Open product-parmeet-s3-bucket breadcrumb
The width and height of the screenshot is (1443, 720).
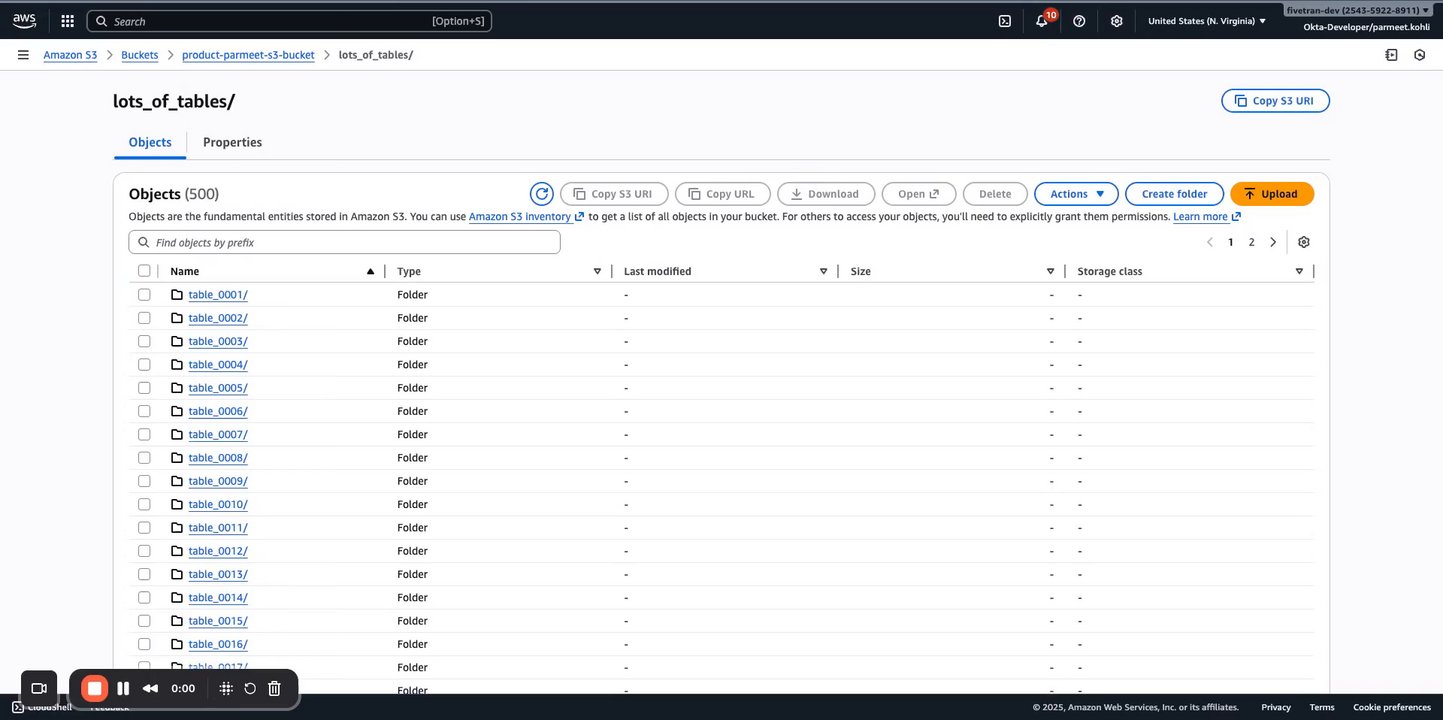(x=248, y=55)
